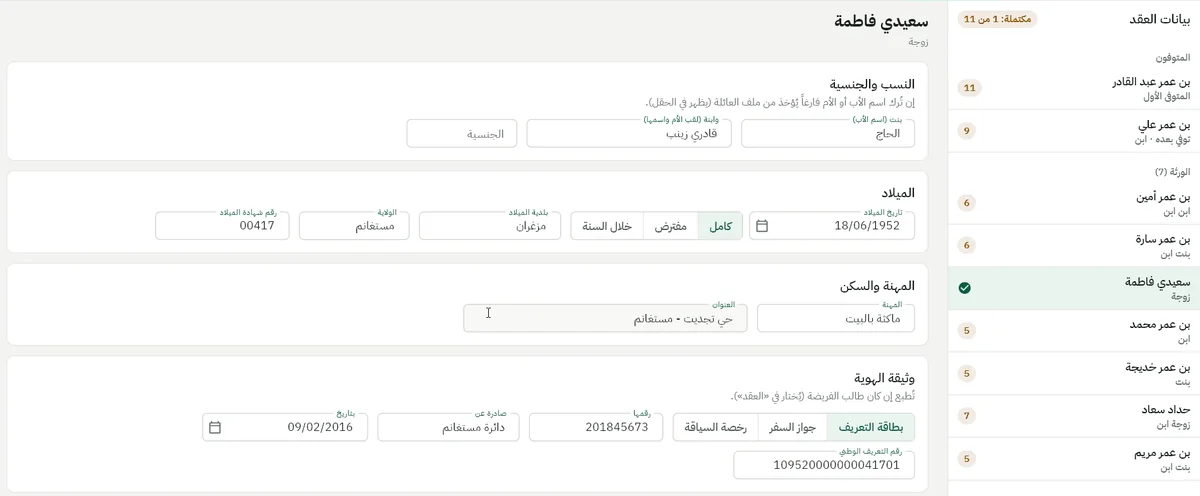Select heir بن عمر محمد

(x=1074, y=331)
